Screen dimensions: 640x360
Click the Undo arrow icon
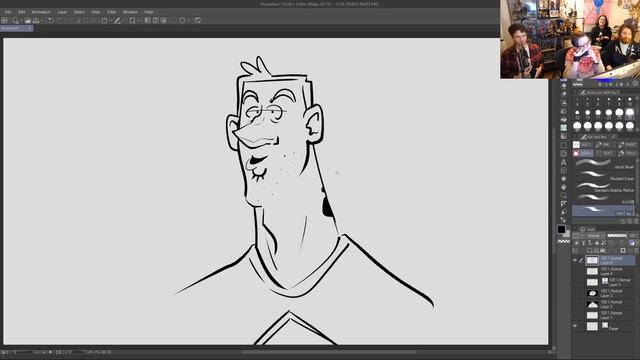[51, 20]
